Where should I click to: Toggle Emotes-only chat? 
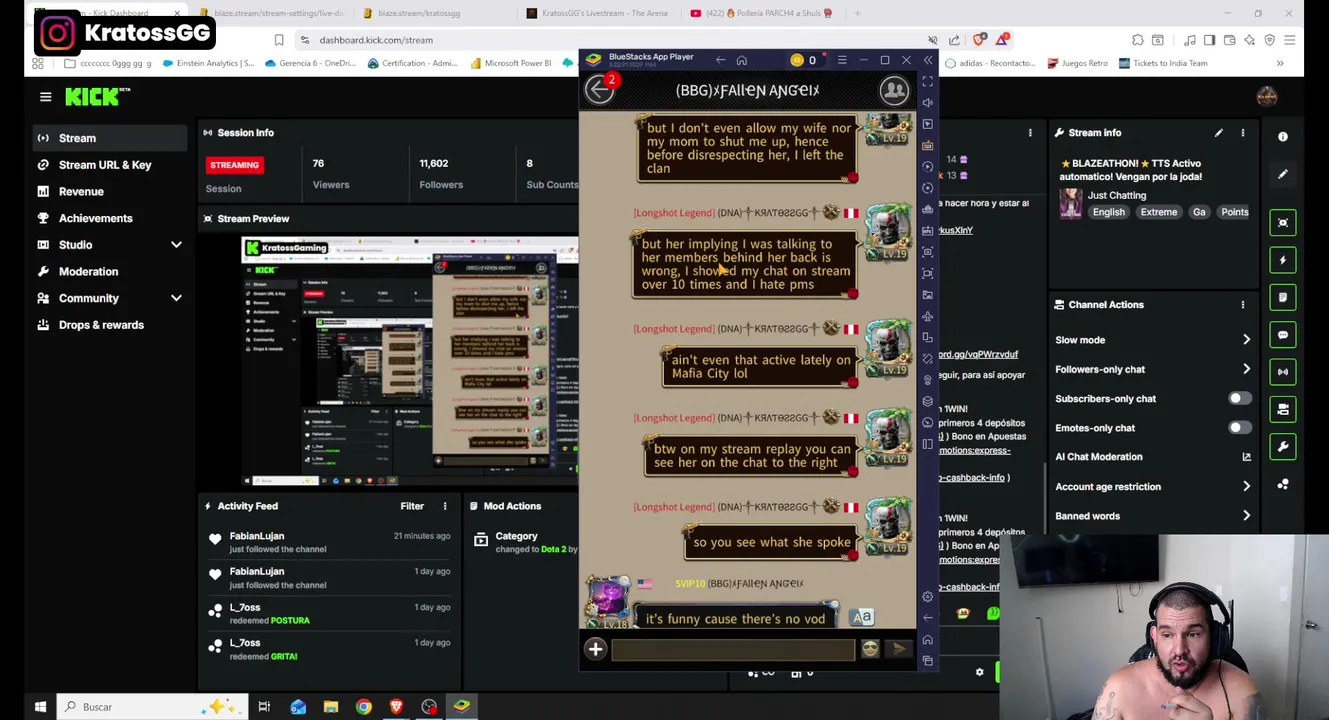1239,428
